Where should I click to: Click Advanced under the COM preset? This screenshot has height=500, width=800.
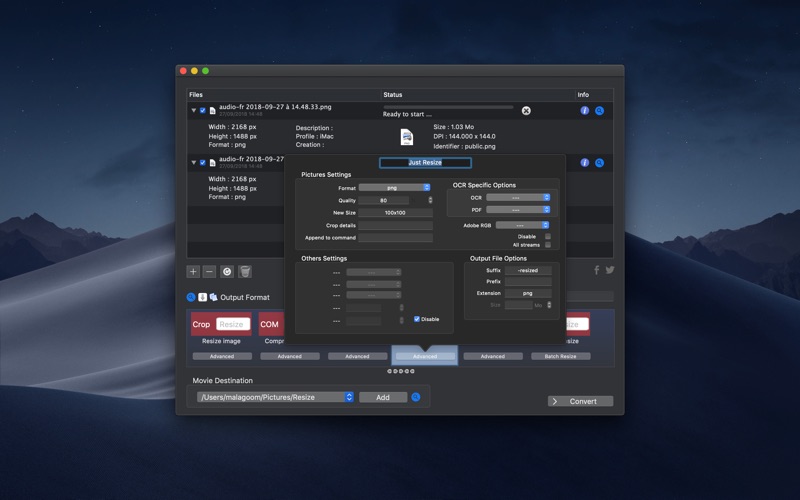pos(290,356)
